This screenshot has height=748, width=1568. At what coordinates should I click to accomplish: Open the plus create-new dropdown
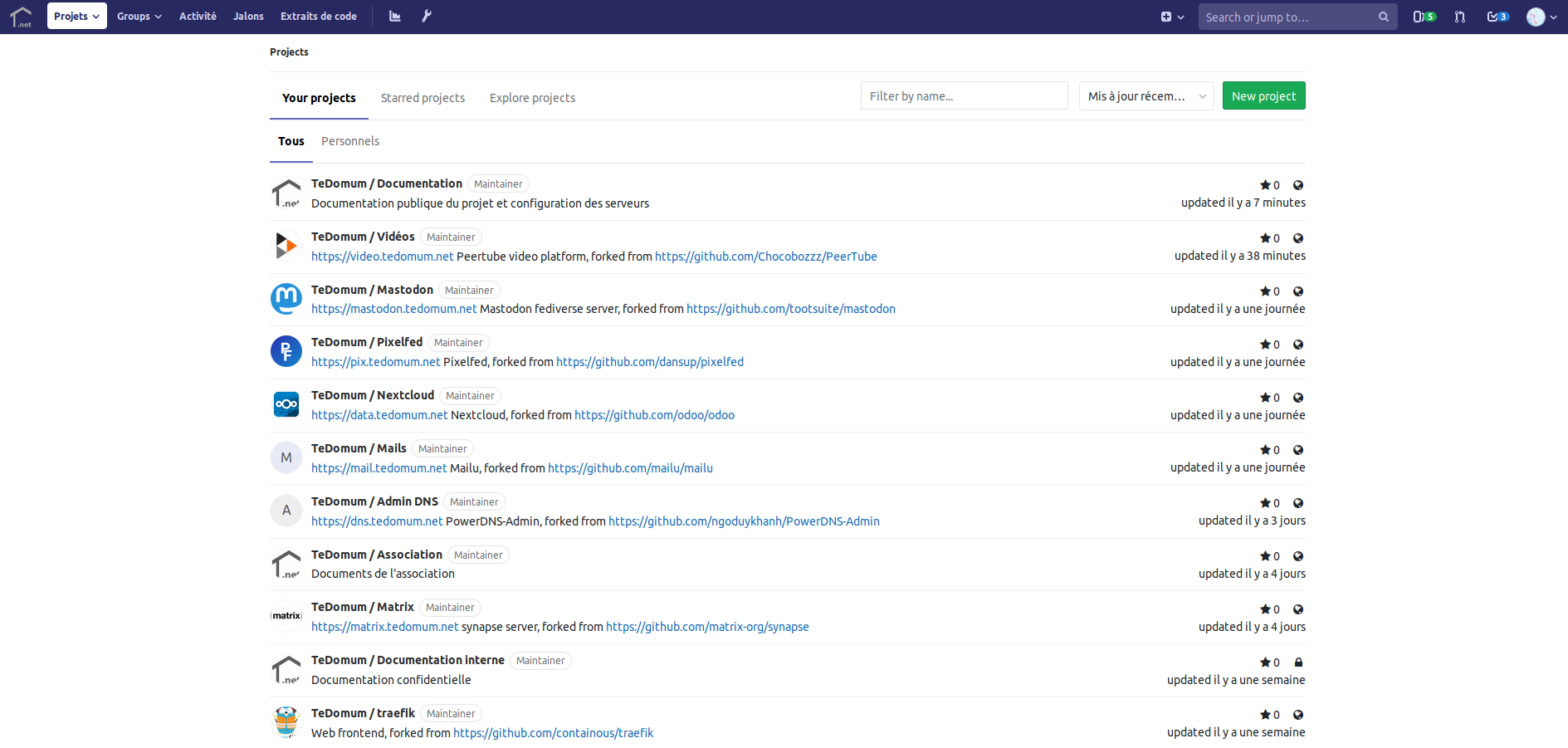point(1171,17)
